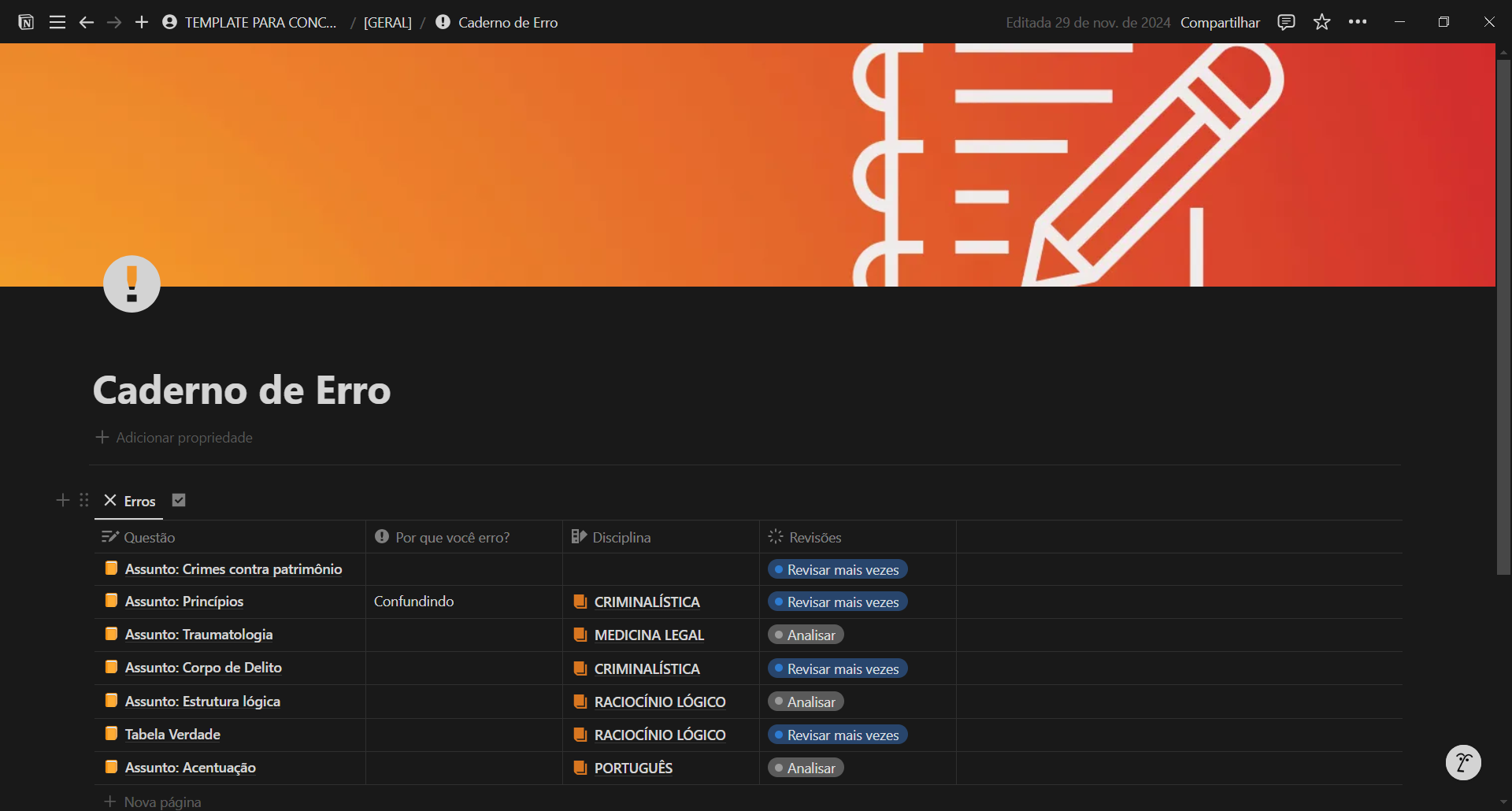
Task: Click the Notion AI face icon bottom right
Action: click(1464, 762)
